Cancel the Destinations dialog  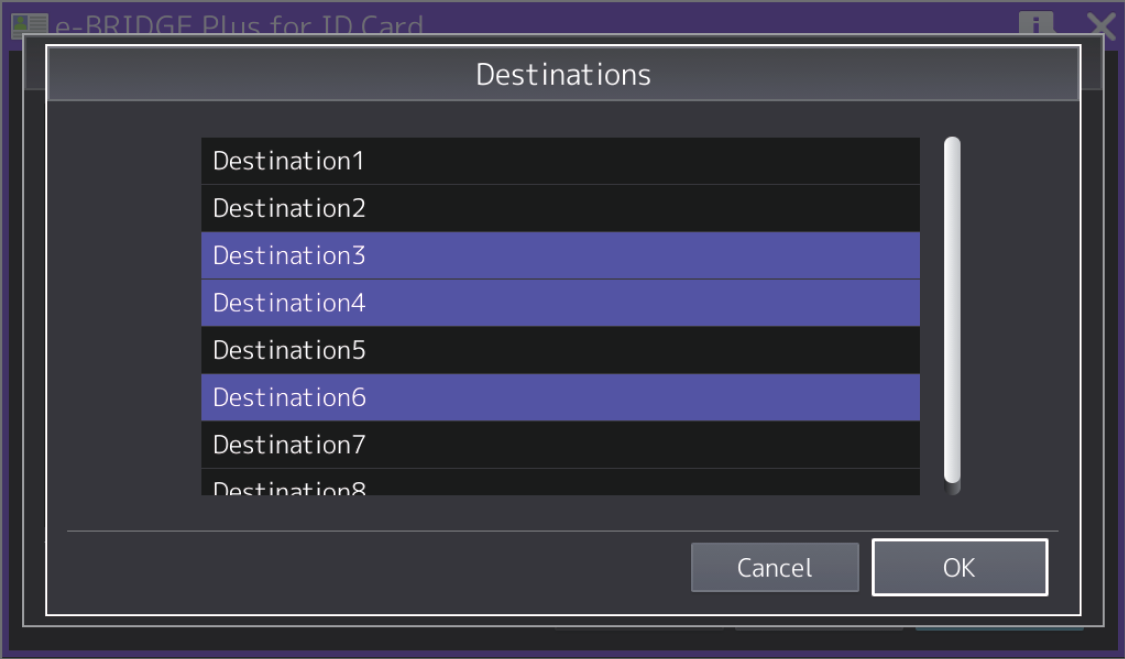click(775, 567)
